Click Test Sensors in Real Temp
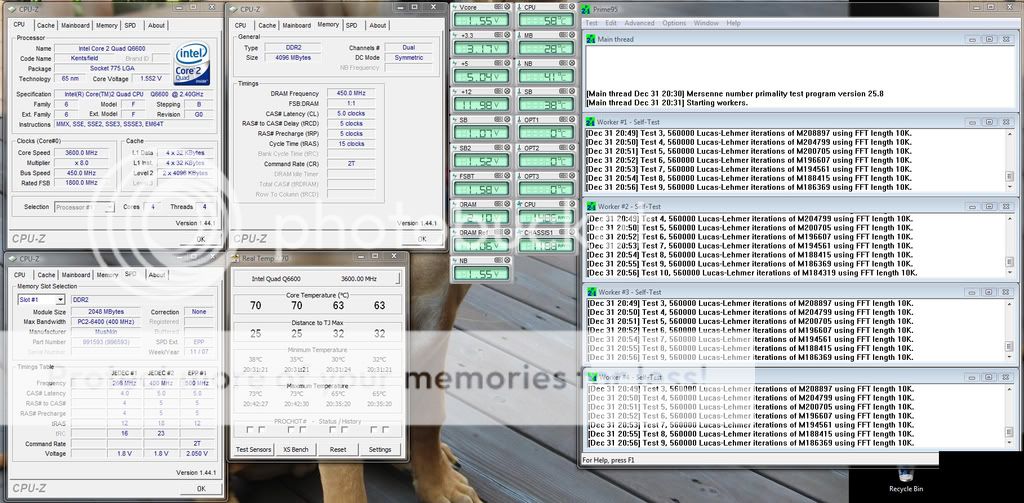The height and width of the screenshot is (503, 1024). click(253, 449)
